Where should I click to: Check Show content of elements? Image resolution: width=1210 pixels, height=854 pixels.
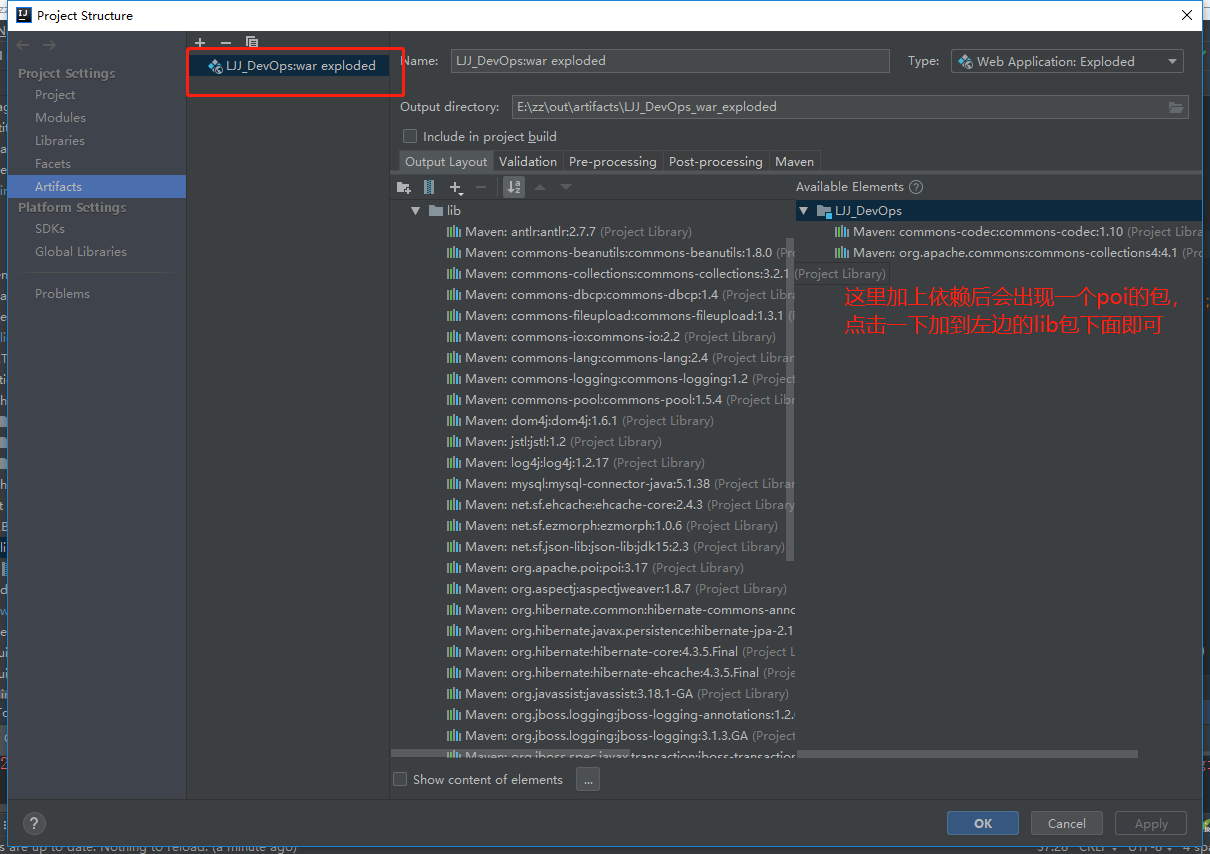coord(400,779)
